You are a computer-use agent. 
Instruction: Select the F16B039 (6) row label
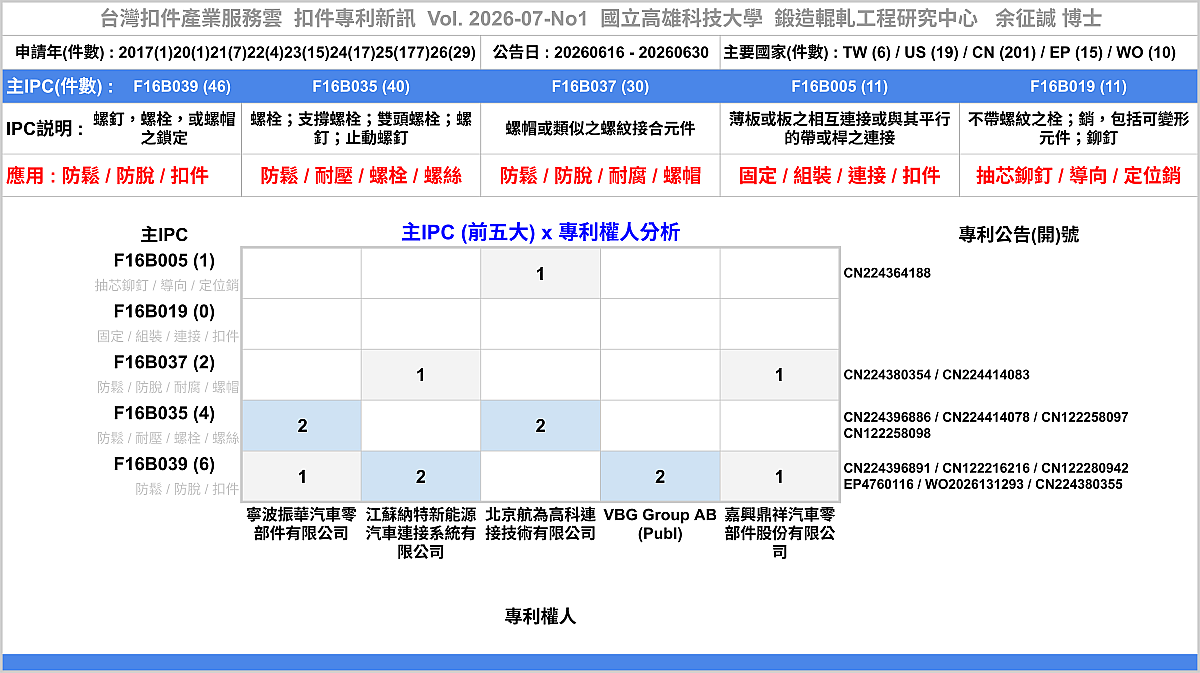tap(164, 464)
